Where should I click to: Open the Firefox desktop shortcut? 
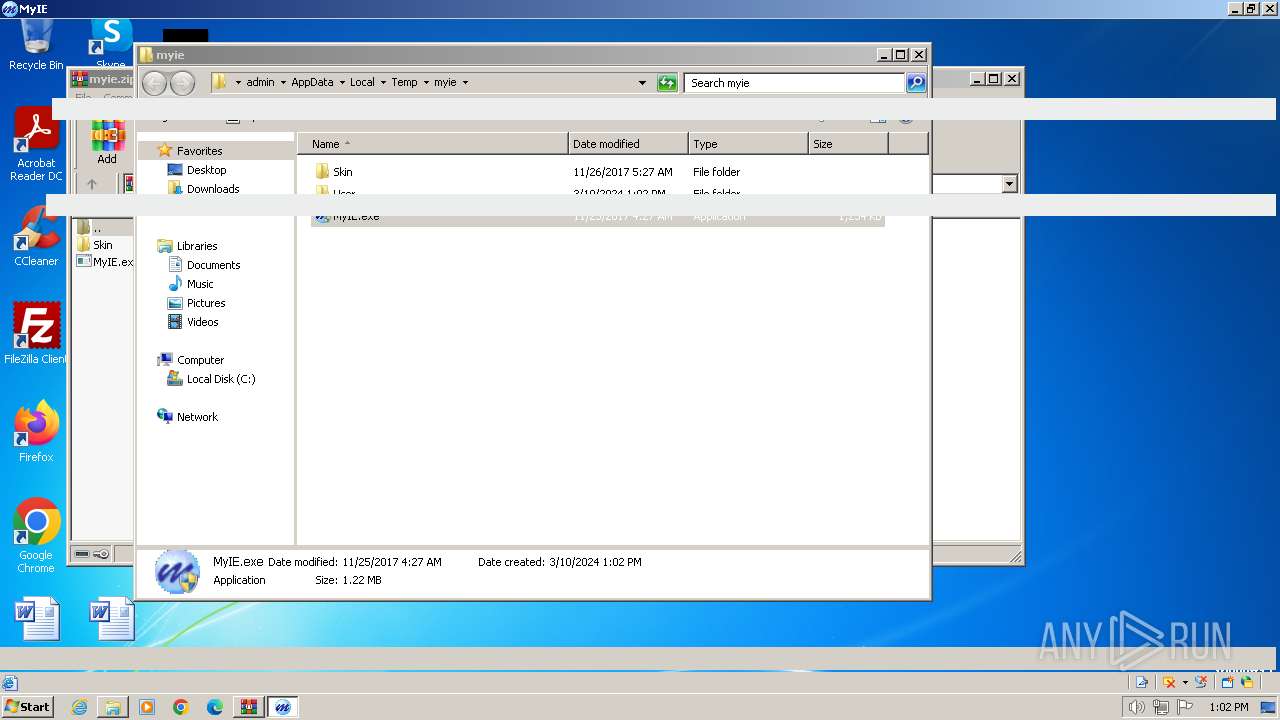click(36, 432)
